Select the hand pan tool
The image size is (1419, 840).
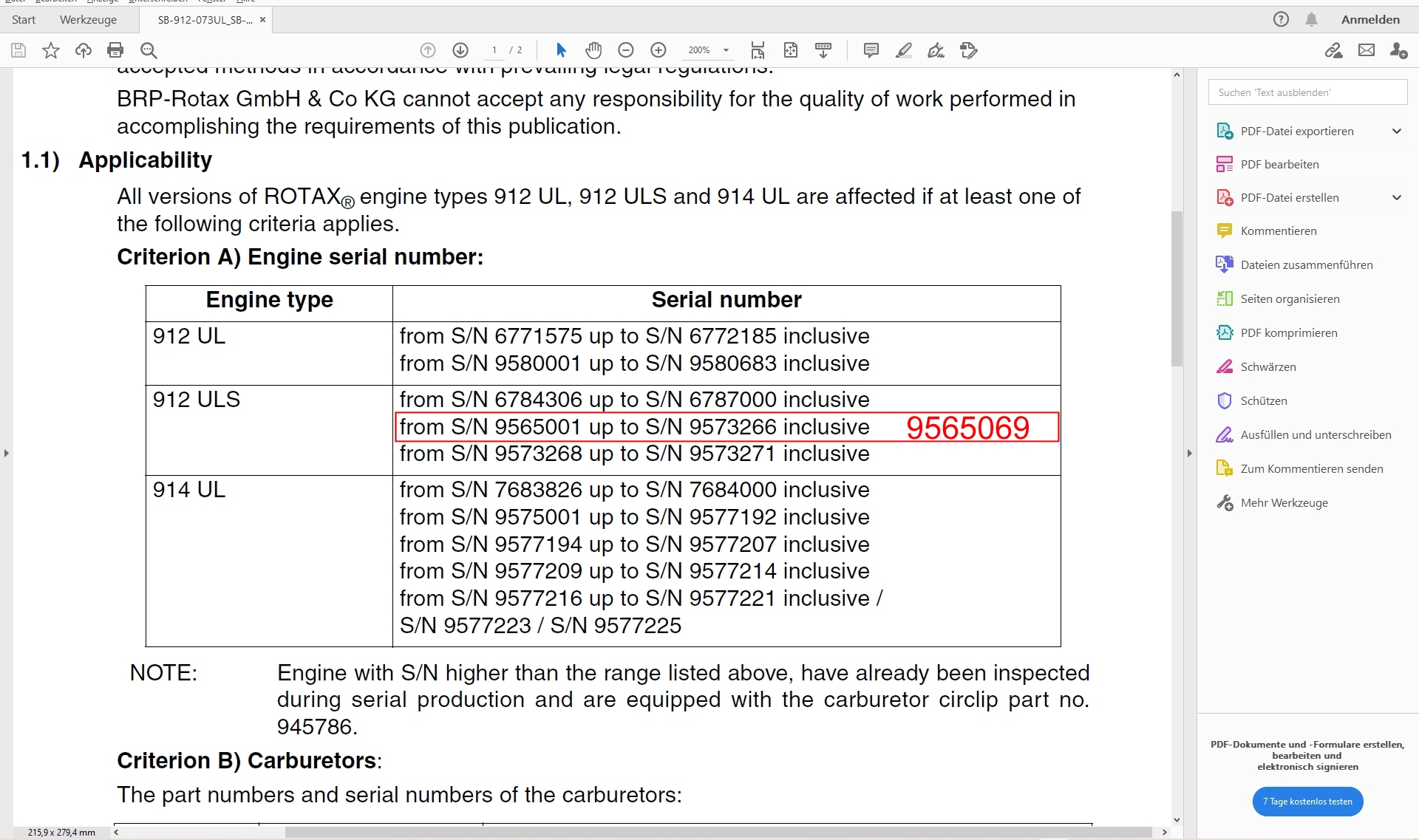[593, 50]
